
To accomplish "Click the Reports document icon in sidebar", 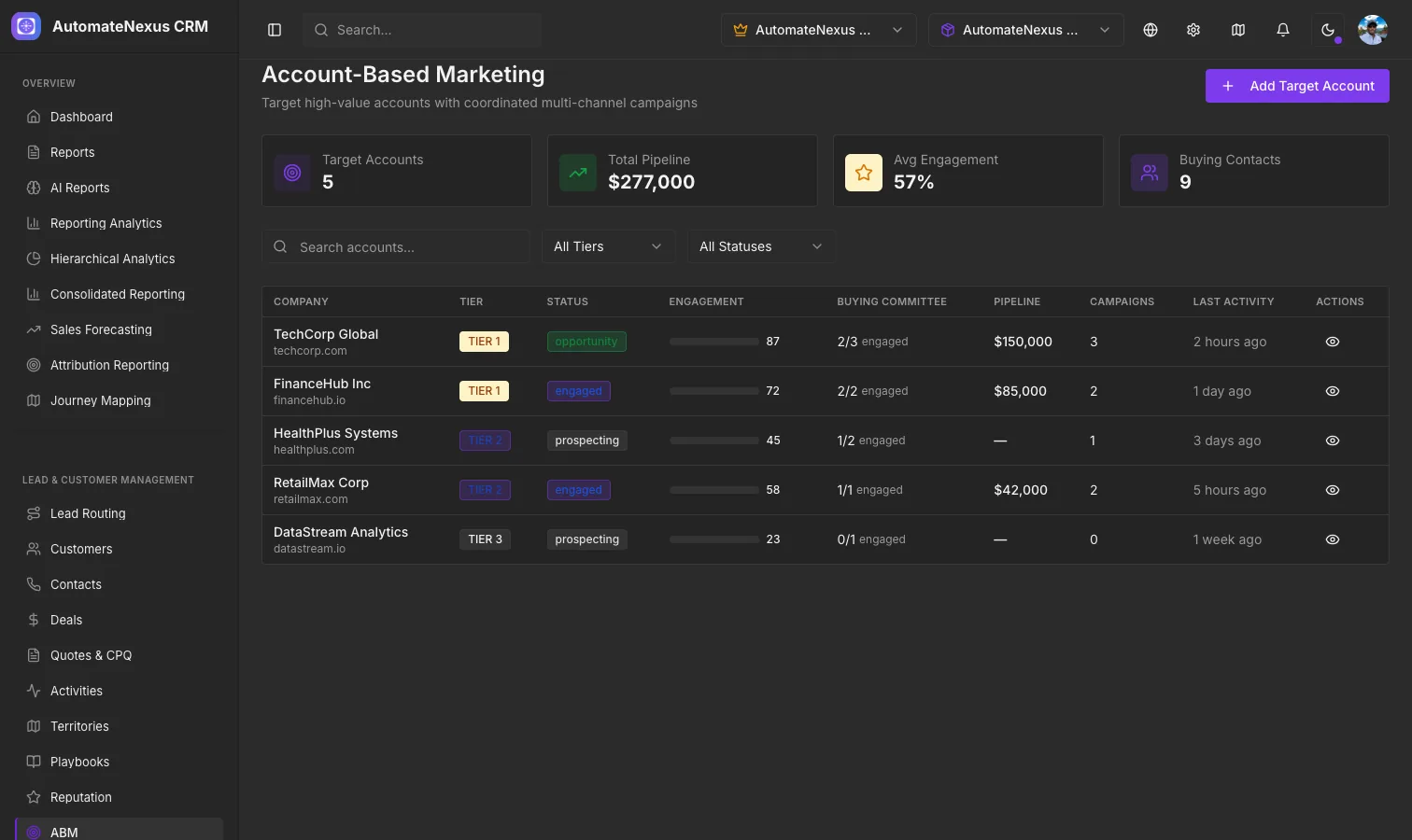I will [x=34, y=152].
